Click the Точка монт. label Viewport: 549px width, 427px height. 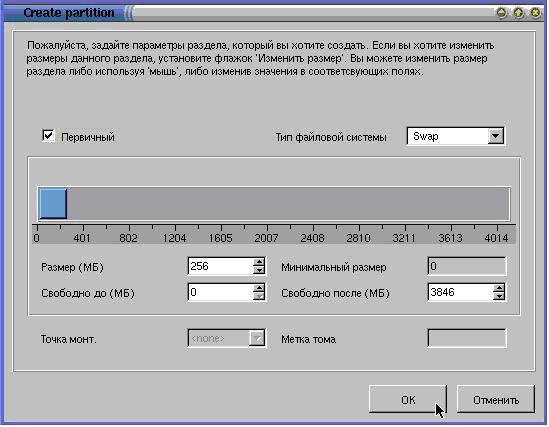click(69, 339)
